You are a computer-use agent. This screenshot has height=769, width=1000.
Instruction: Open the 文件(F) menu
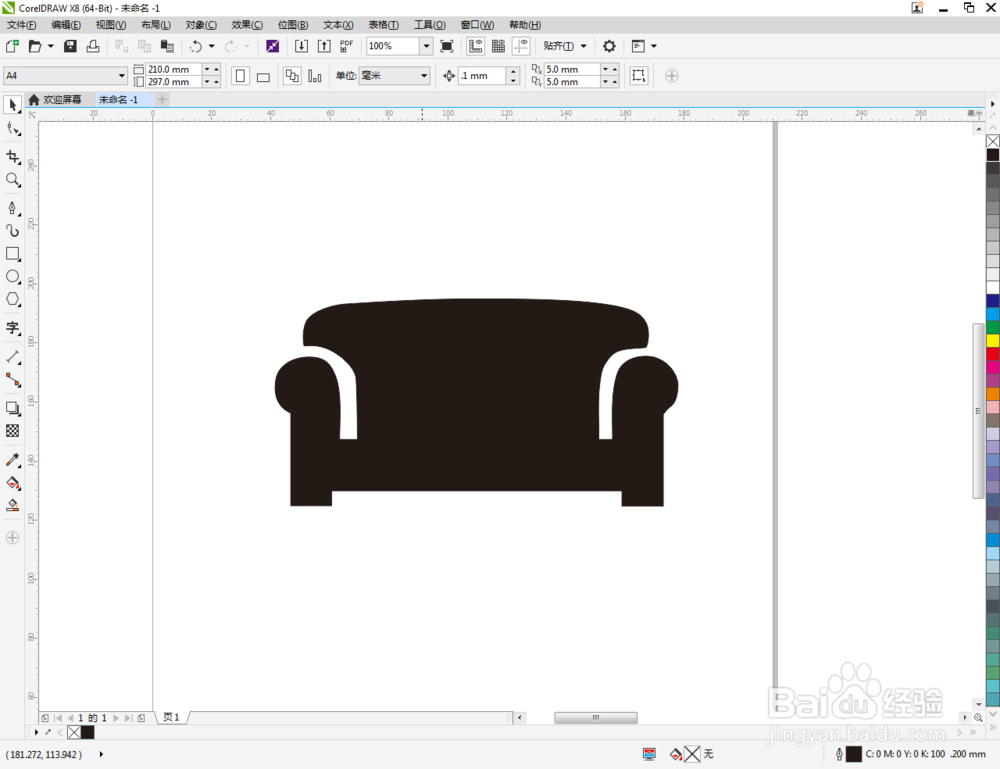[x=21, y=25]
